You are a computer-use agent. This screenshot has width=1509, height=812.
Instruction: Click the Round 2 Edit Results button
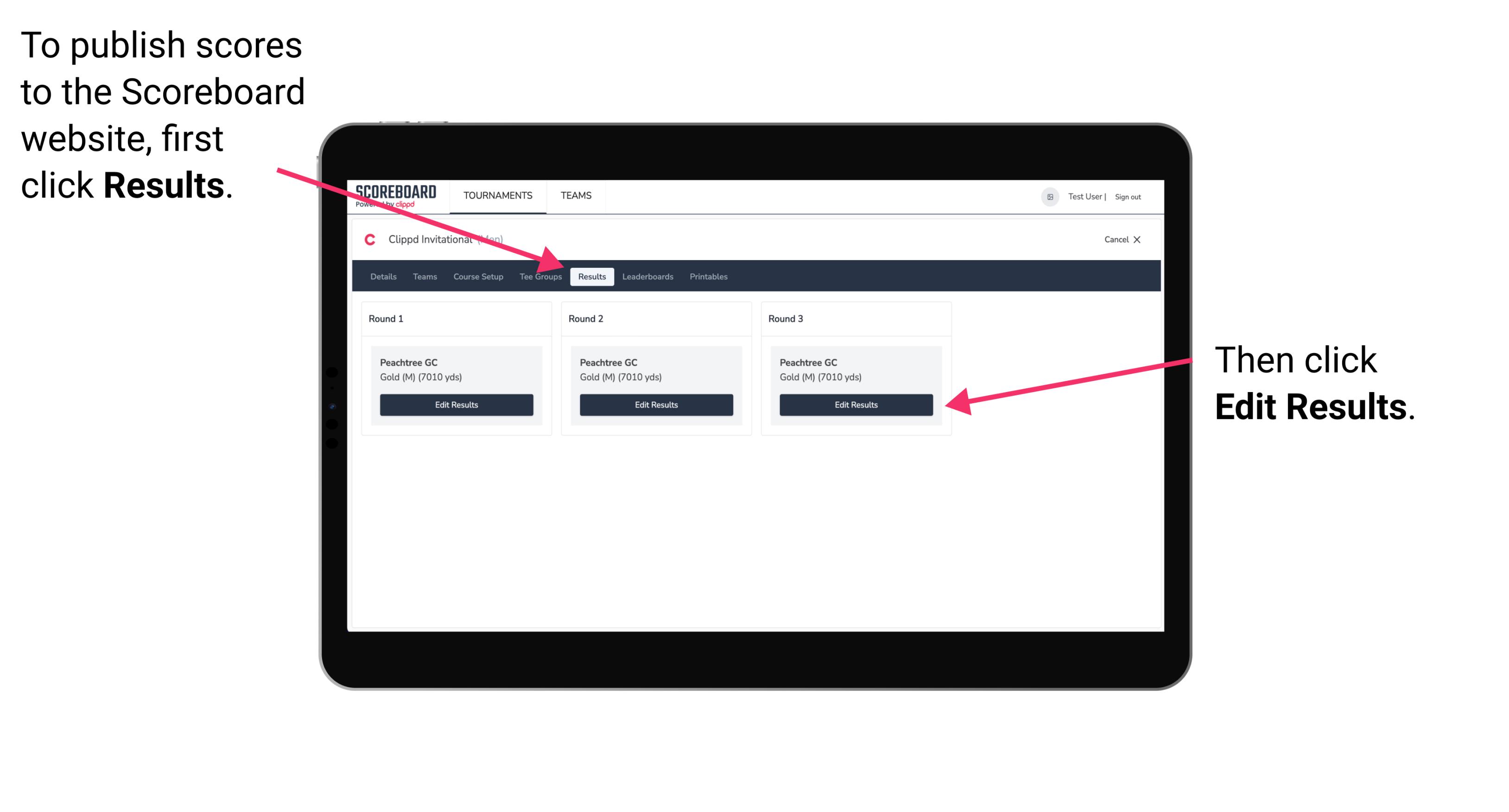tap(657, 404)
